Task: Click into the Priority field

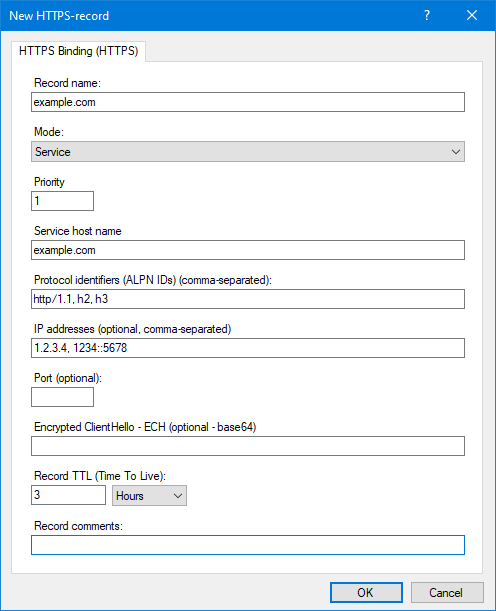Action: pyautogui.click(x=62, y=201)
